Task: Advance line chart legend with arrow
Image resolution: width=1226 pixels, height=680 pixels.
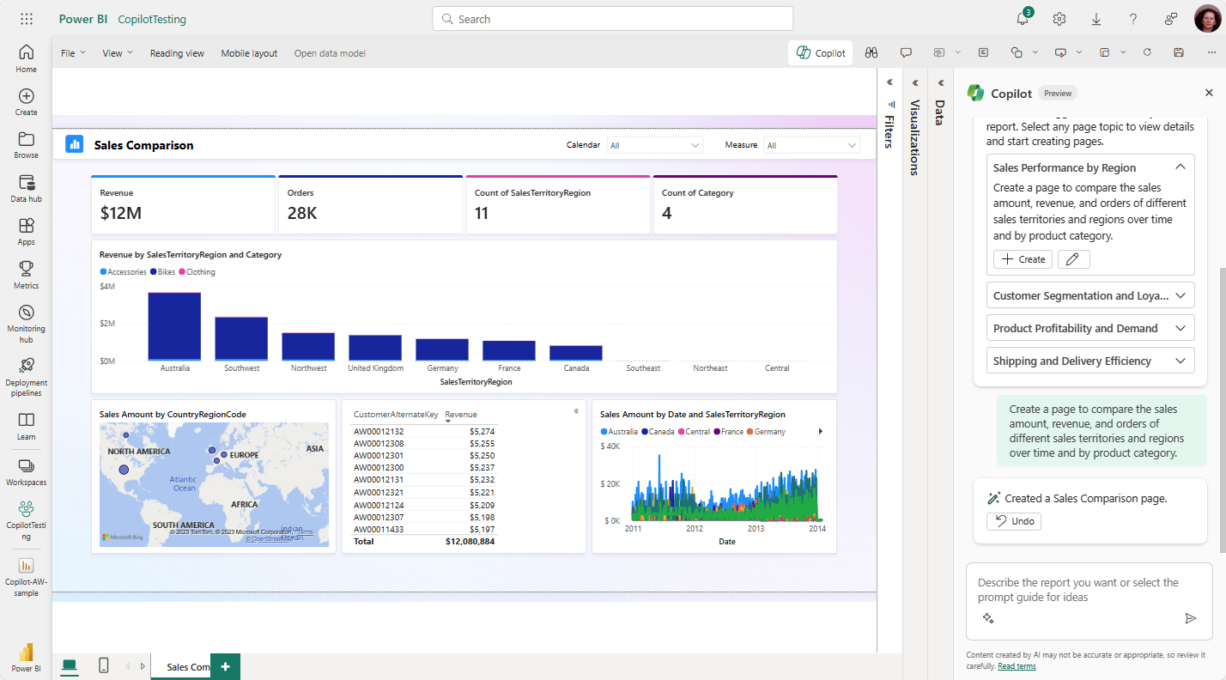Action: [x=821, y=432]
